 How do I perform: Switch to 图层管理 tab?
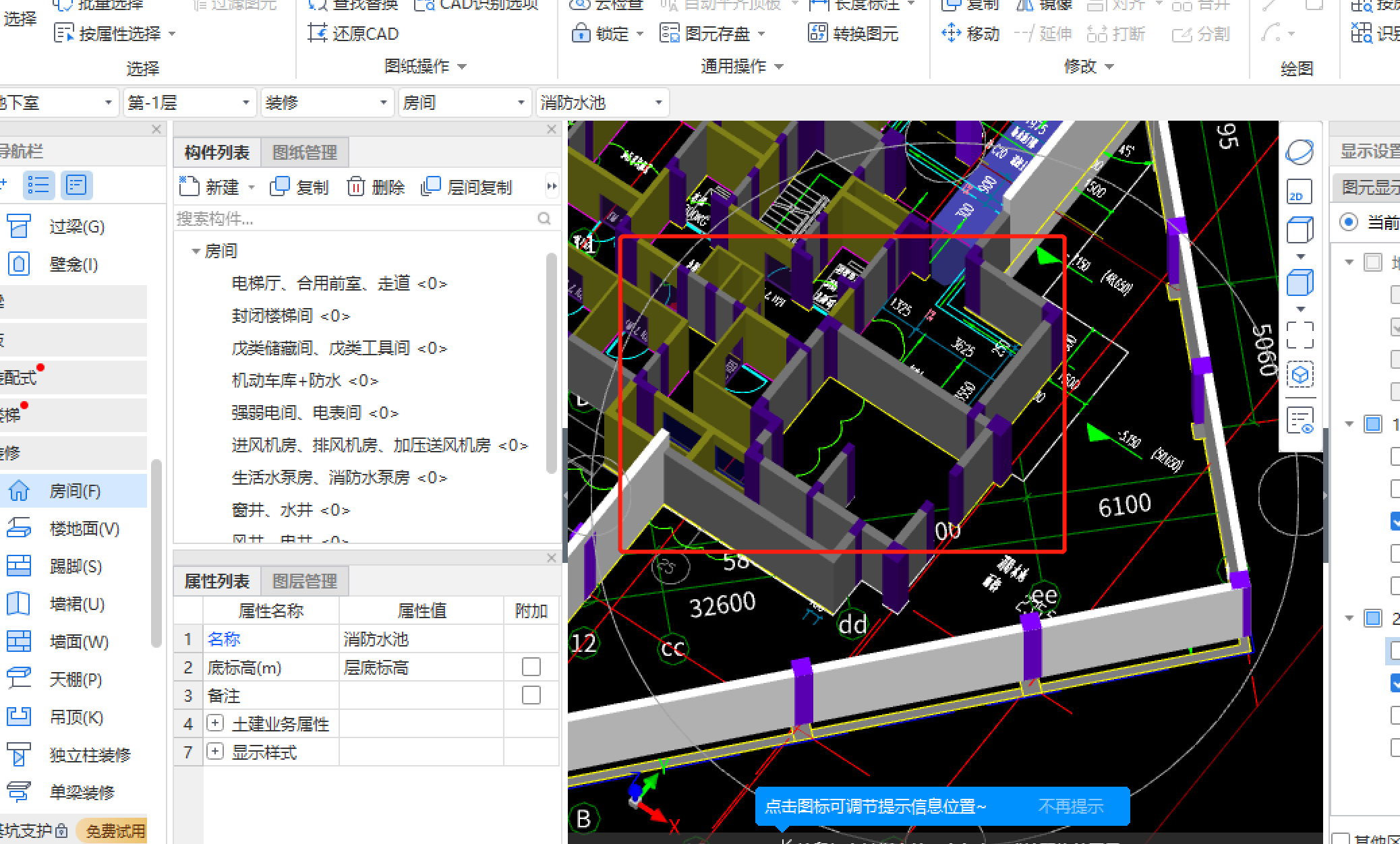[x=305, y=581]
